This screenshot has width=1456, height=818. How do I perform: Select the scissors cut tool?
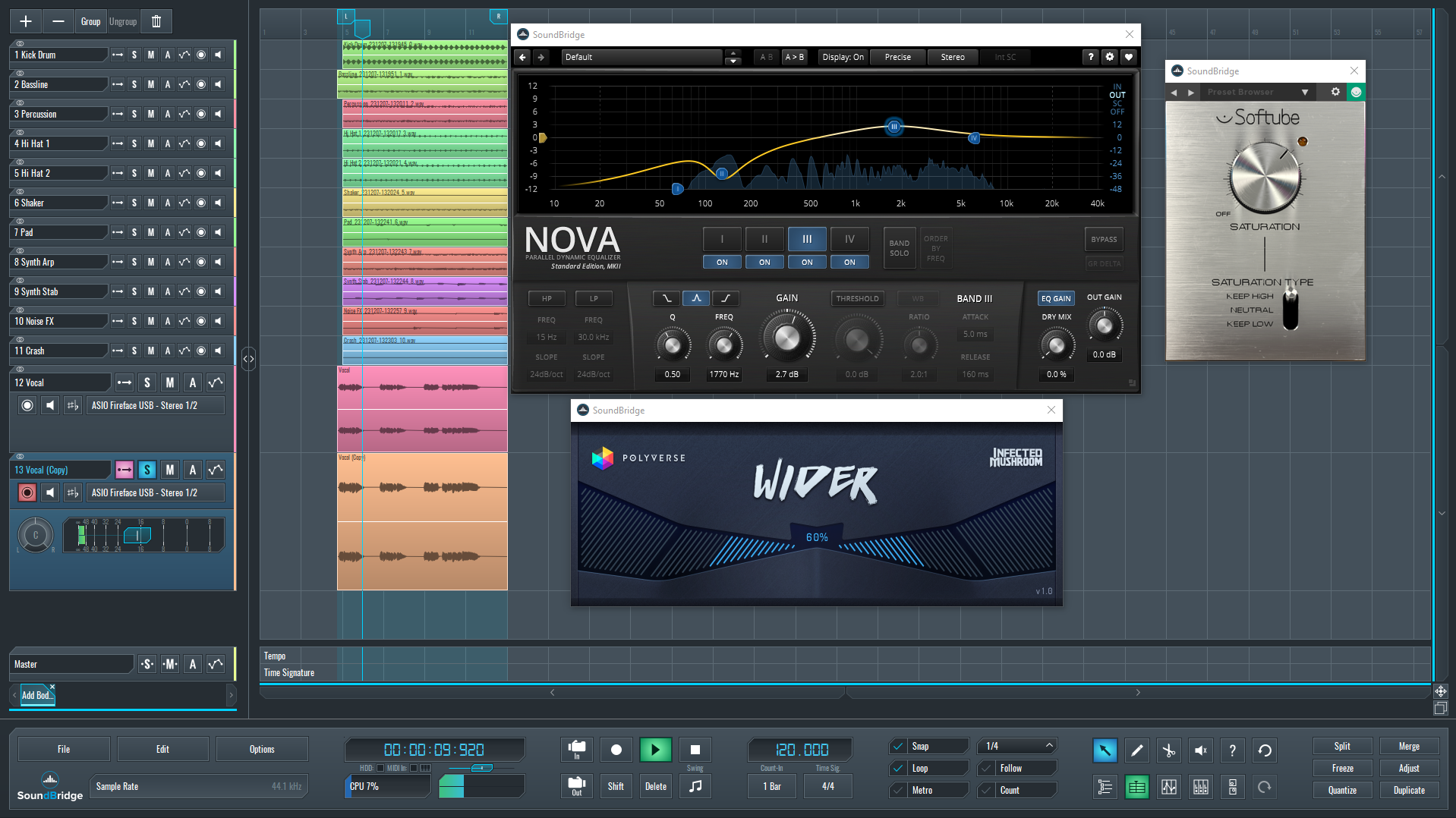(1168, 750)
